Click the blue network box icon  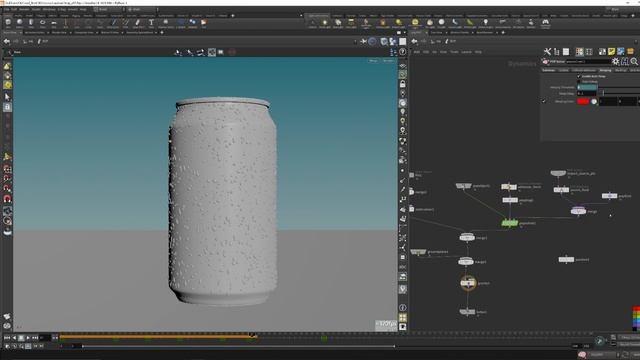[621, 51]
